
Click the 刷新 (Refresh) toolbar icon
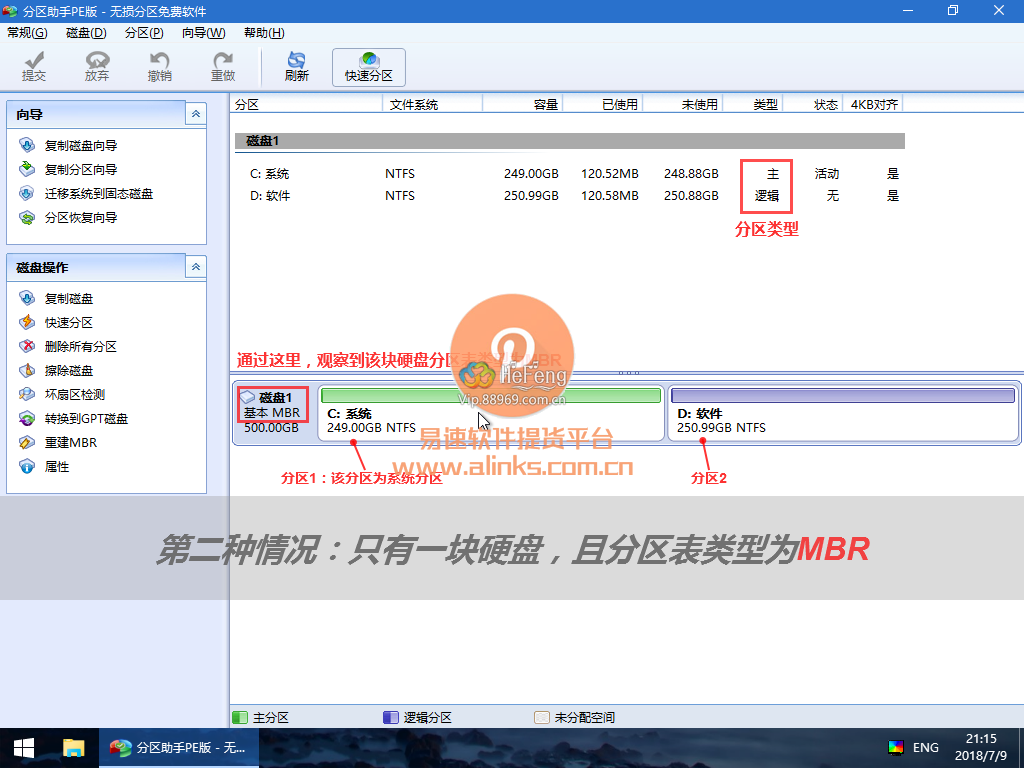pos(297,67)
